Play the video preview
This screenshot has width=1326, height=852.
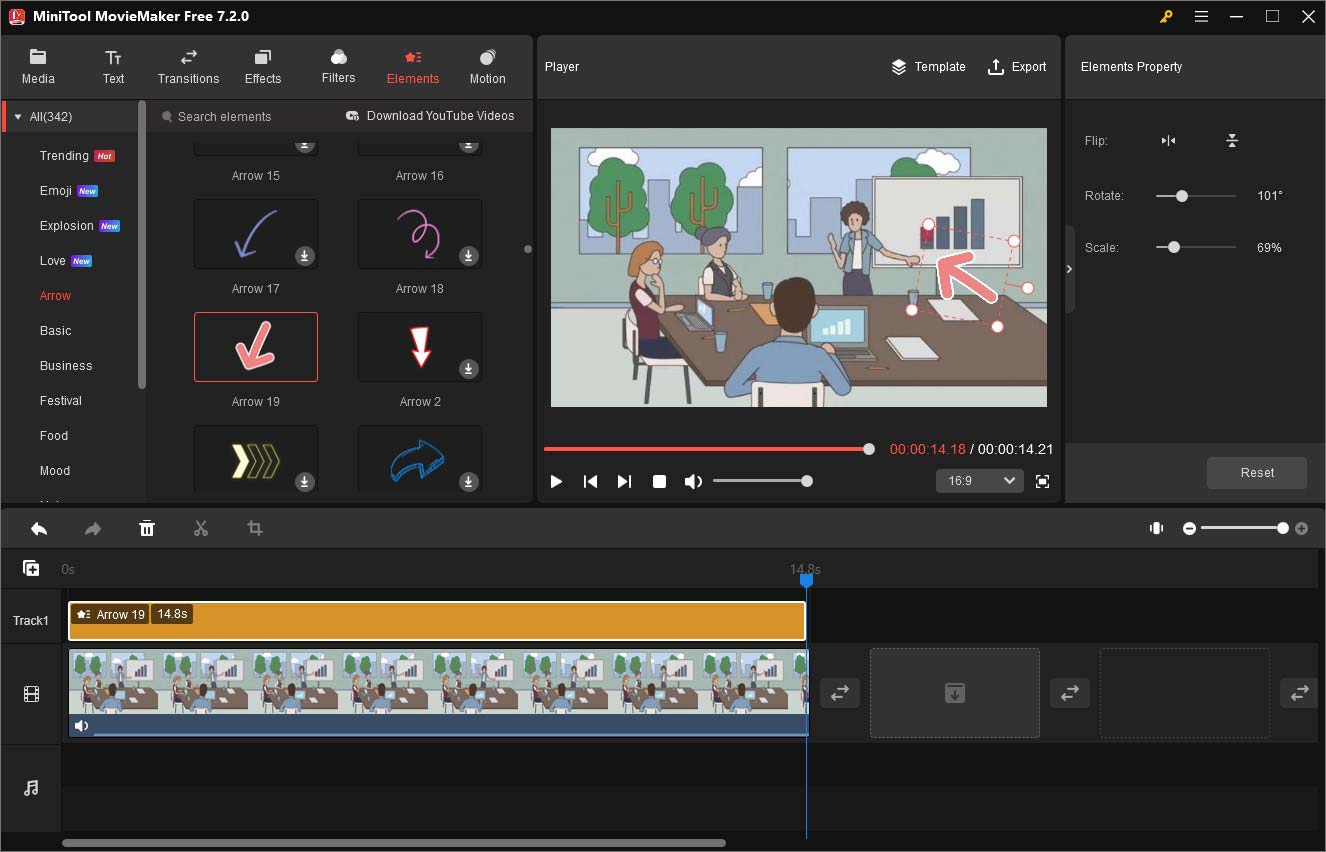click(x=556, y=481)
